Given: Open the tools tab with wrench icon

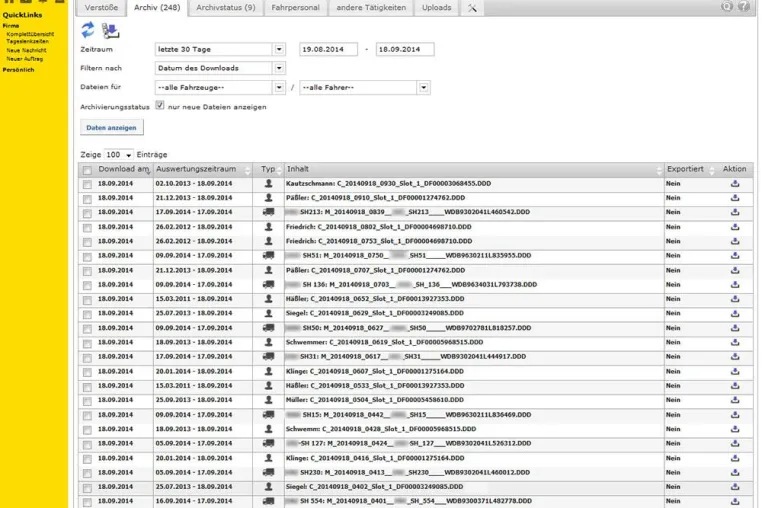Looking at the screenshot, I should 472,8.
